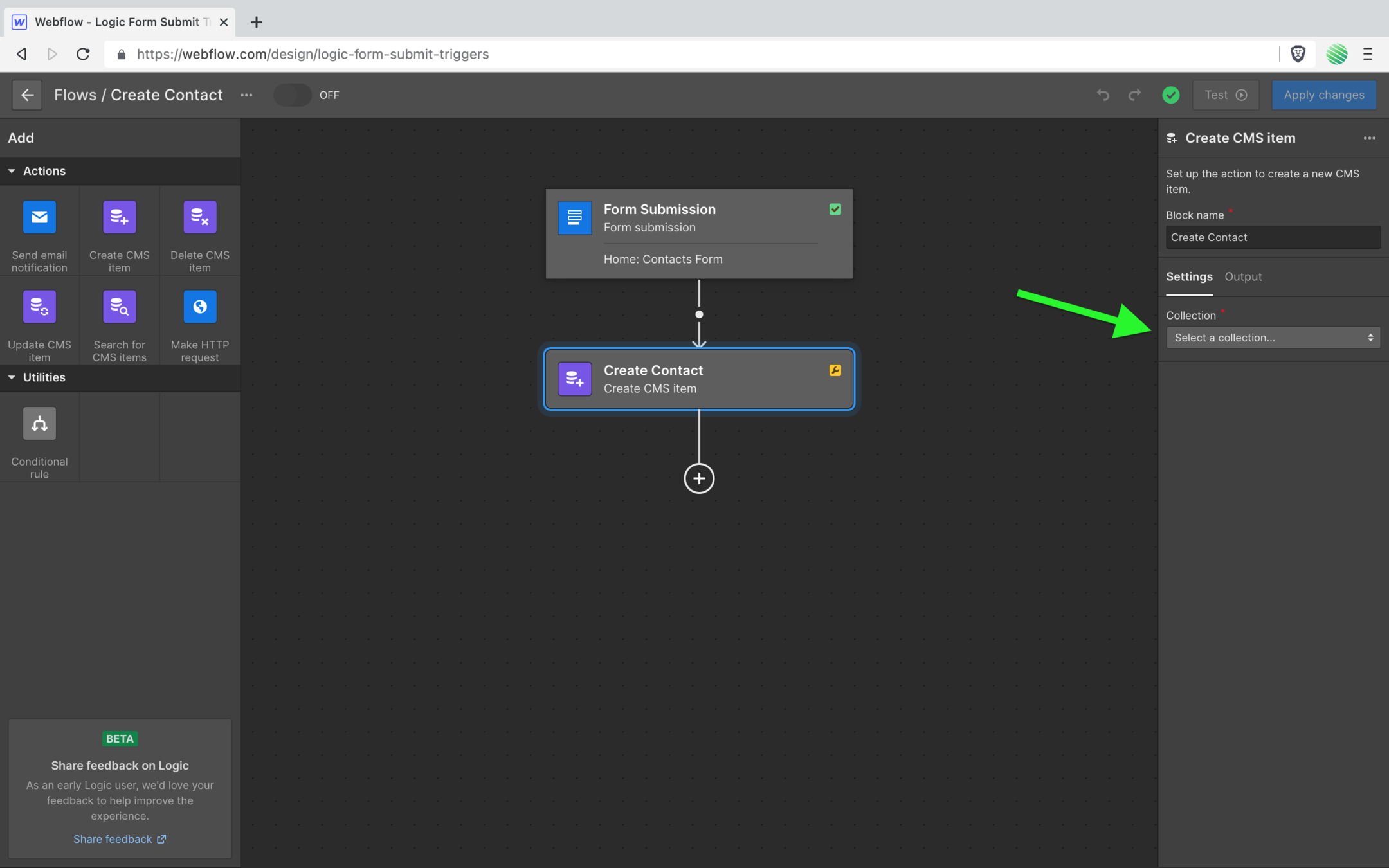Switch to the Settings tab
The width and height of the screenshot is (1389, 868).
pos(1189,276)
